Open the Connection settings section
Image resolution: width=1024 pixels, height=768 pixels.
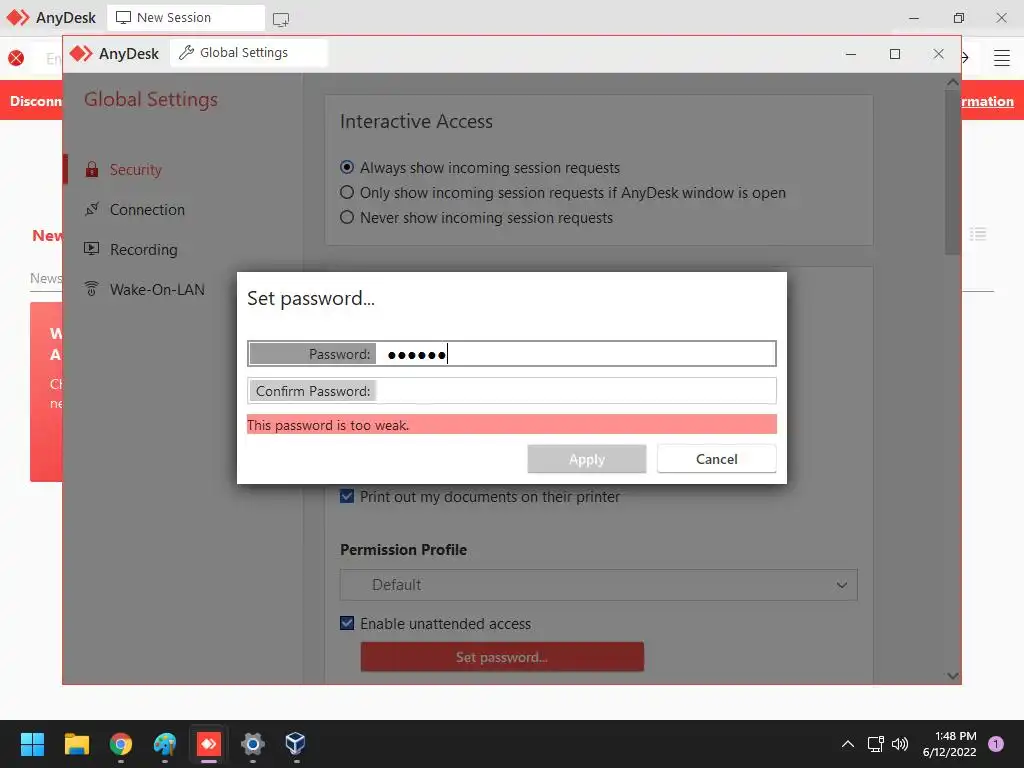(x=147, y=210)
